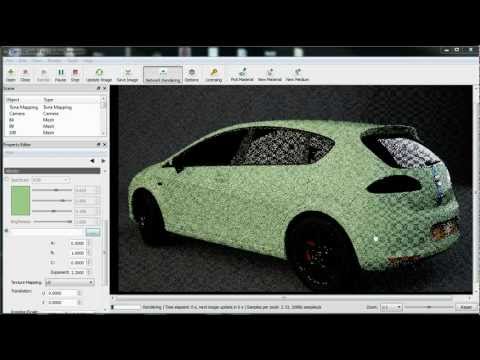Close the Scene panel

105,88
